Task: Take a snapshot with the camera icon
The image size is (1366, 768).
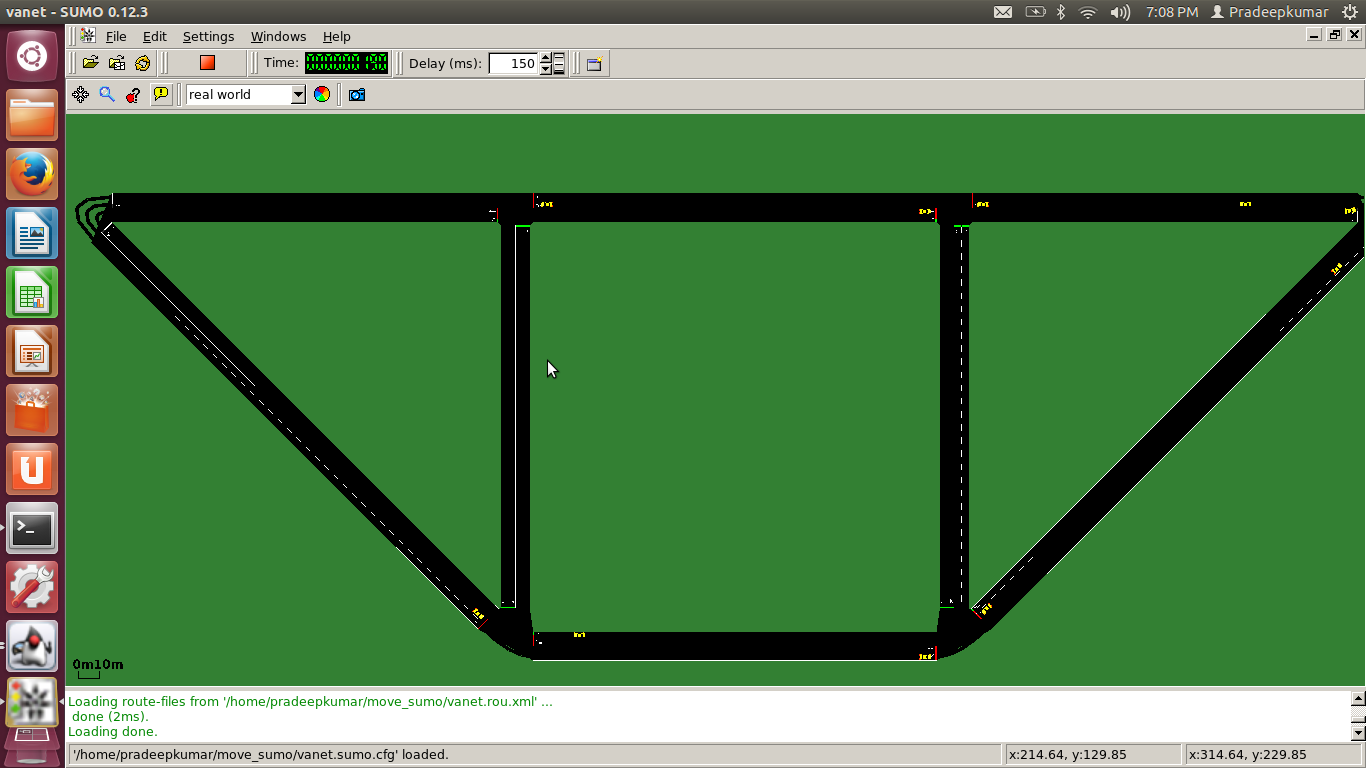Action: (x=356, y=94)
